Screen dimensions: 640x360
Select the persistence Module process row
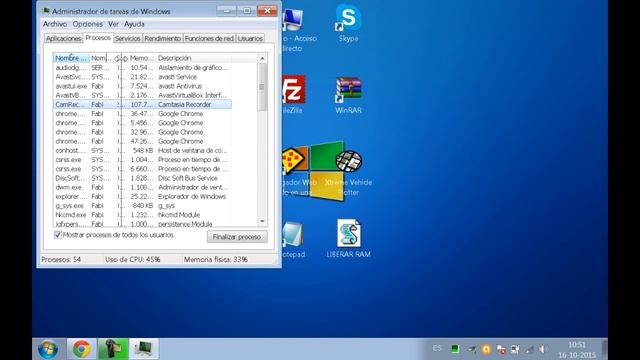(142, 224)
